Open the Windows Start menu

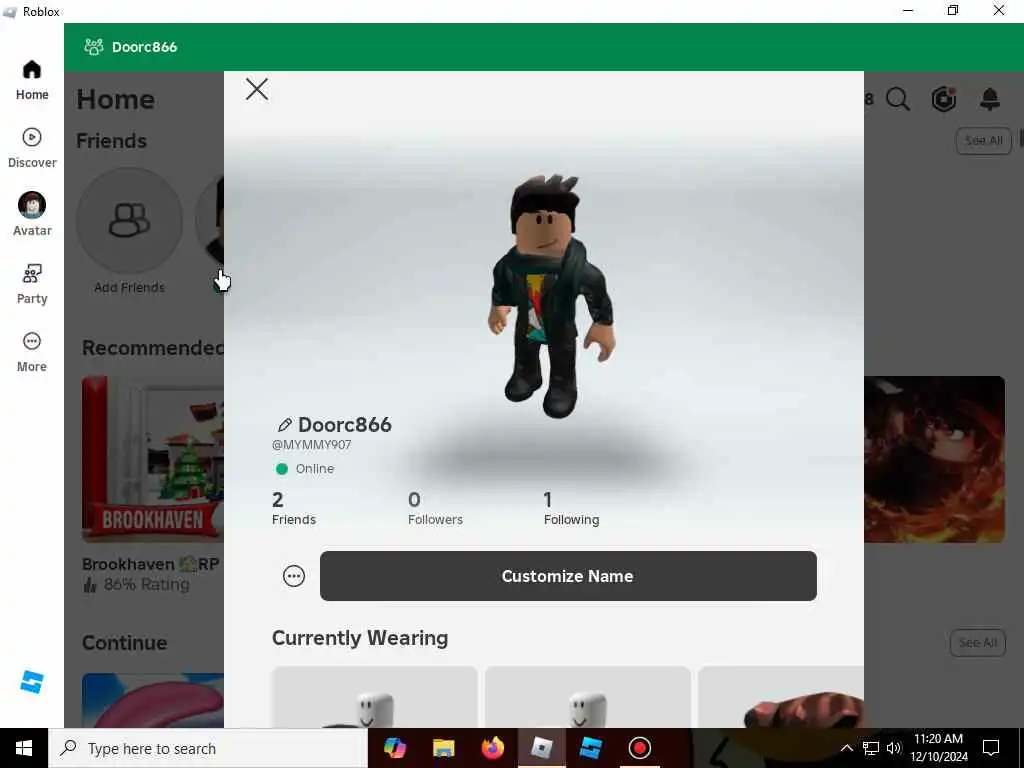point(24,748)
